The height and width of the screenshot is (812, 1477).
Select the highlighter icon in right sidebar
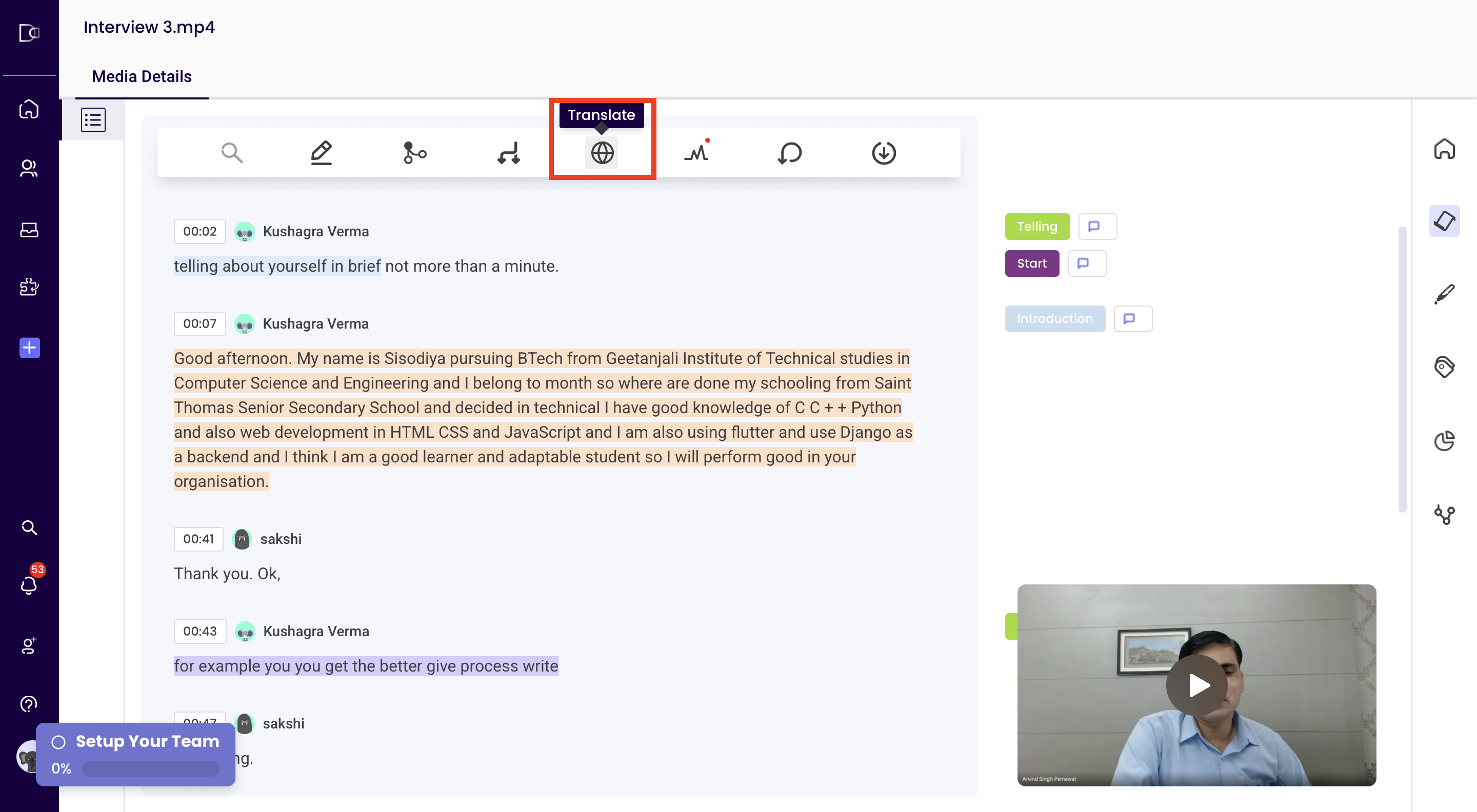[1445, 220]
